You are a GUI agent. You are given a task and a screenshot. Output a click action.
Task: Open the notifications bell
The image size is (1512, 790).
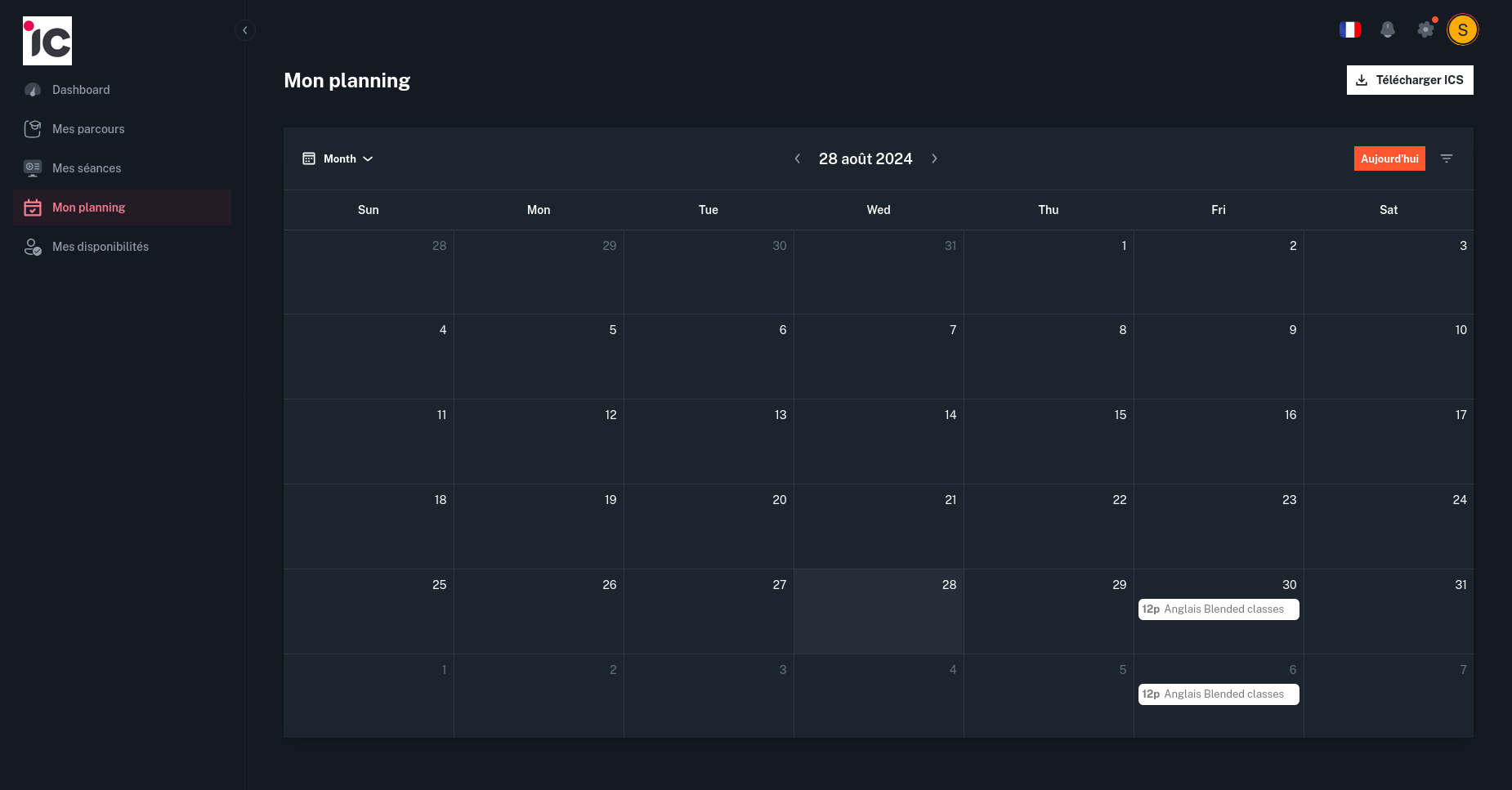tap(1388, 29)
